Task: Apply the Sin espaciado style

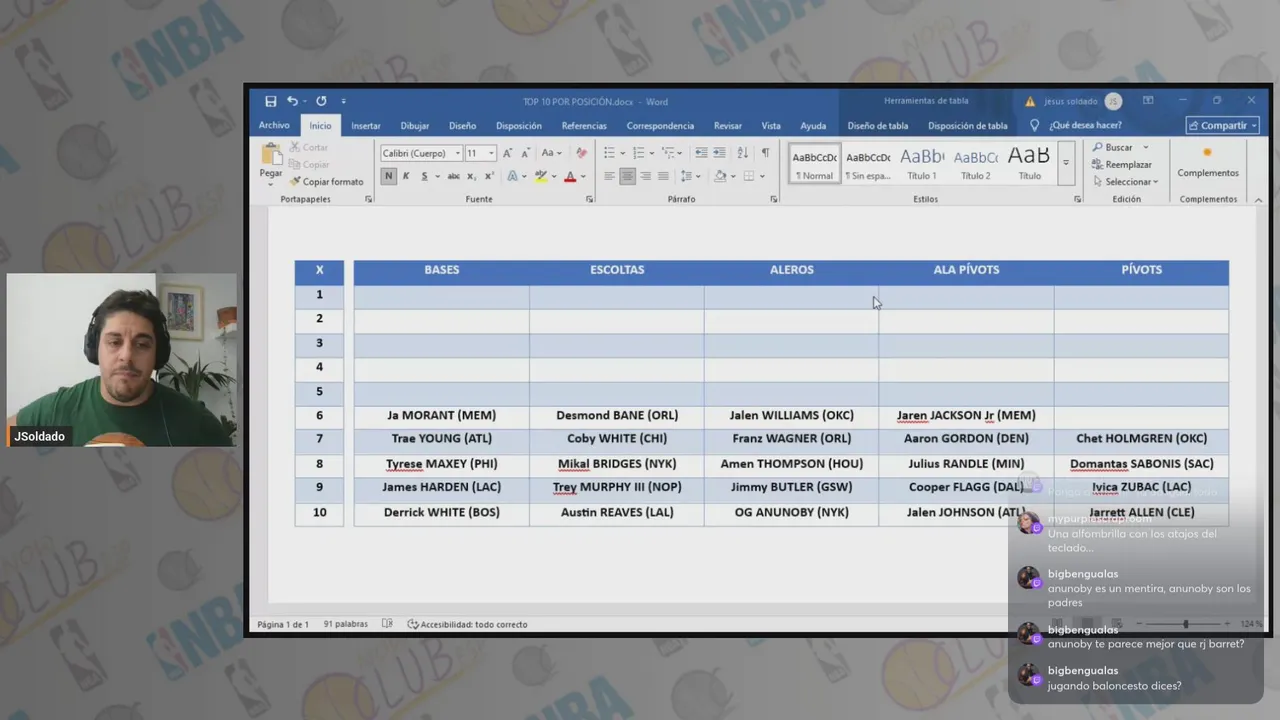Action: tap(868, 164)
